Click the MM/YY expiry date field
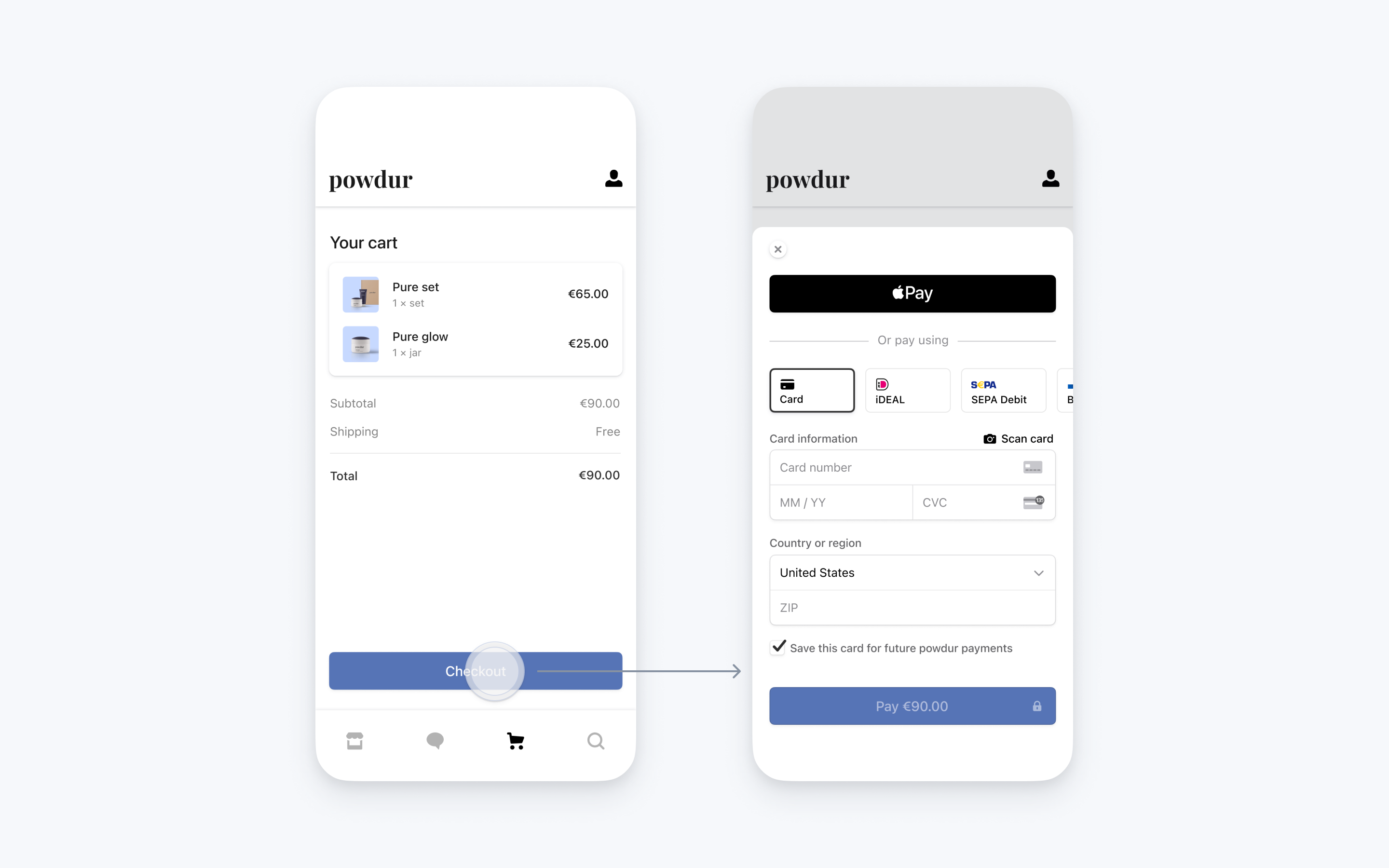1389x868 pixels. click(x=841, y=502)
